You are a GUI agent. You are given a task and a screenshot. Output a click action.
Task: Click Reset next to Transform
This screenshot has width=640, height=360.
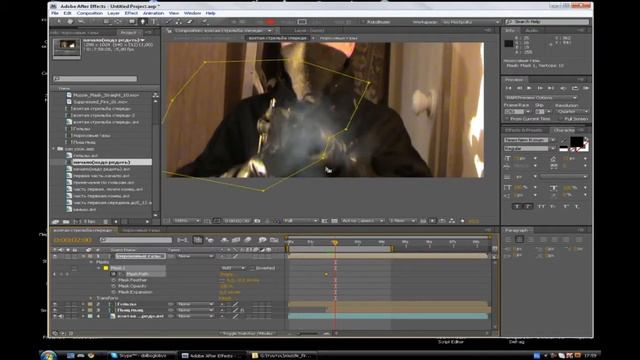225,298
